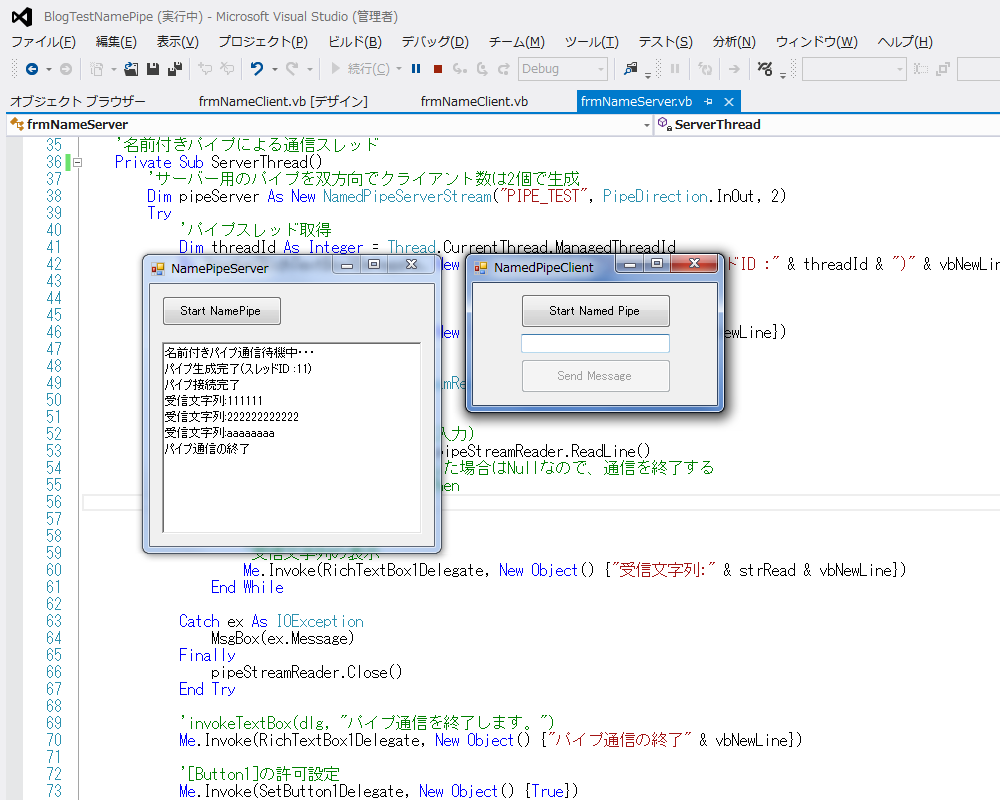Viewport: 1000px width, 800px height.
Task: Open the Redo history dropdown arrow
Action: pos(310,69)
